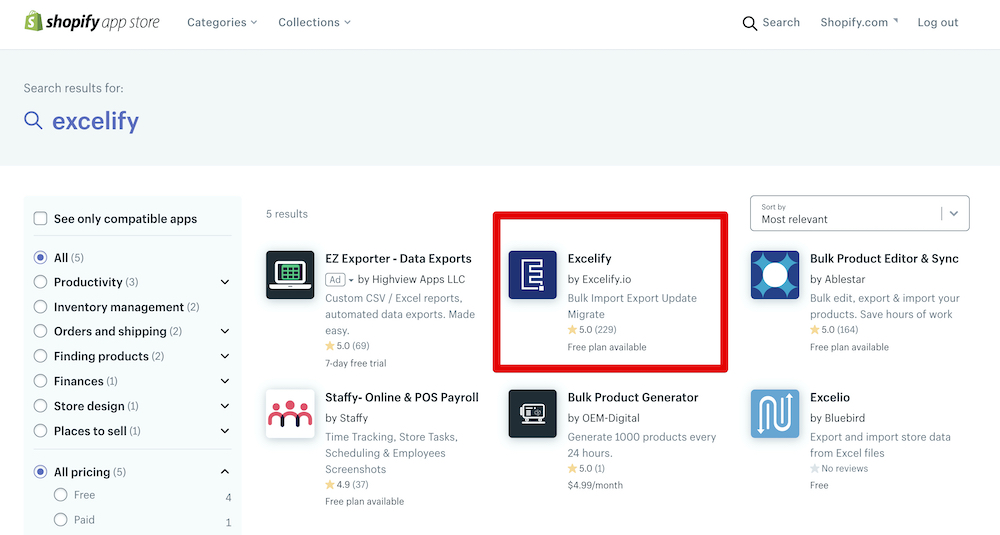Open the Collections menu

pos(314,22)
